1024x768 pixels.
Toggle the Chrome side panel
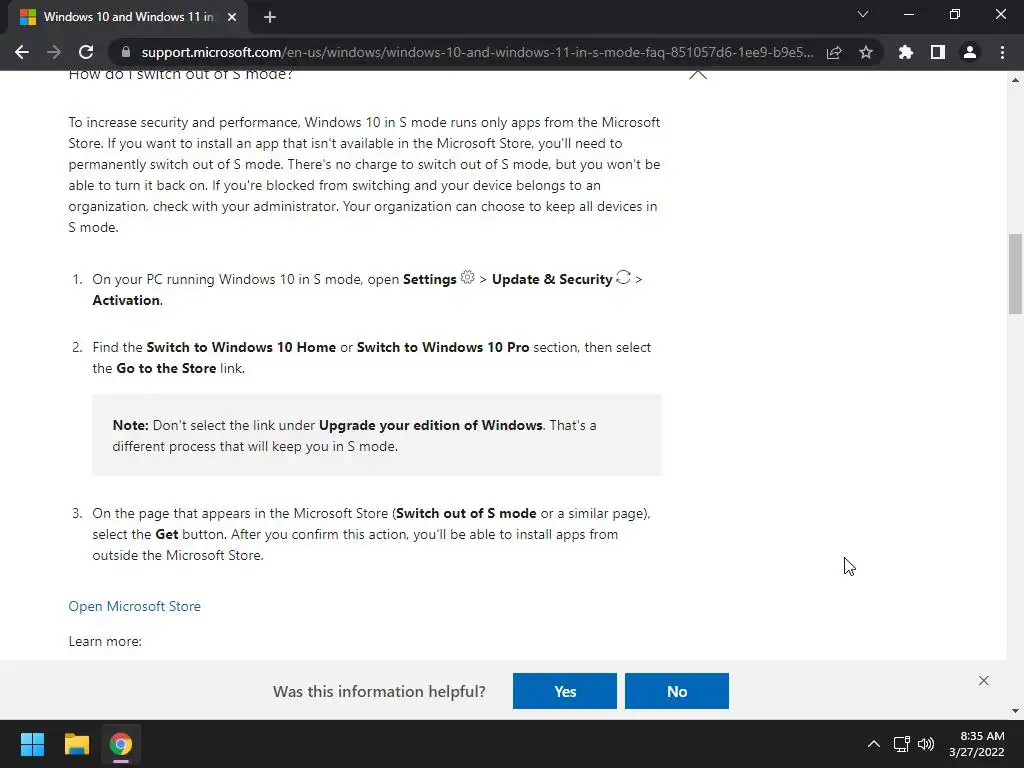pos(938,52)
